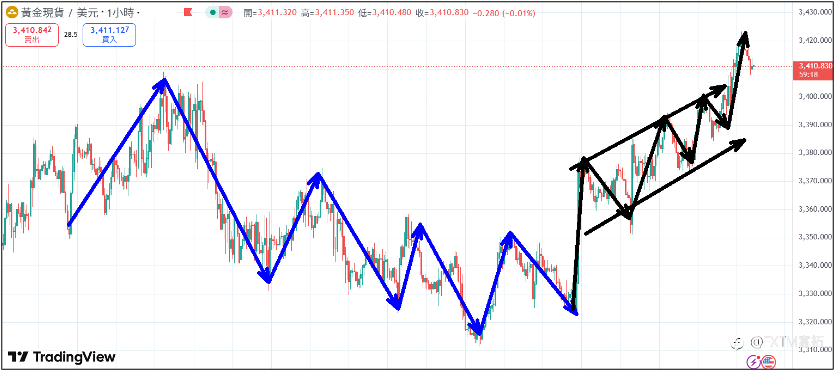Click the open value 3,411.320

point(277,12)
